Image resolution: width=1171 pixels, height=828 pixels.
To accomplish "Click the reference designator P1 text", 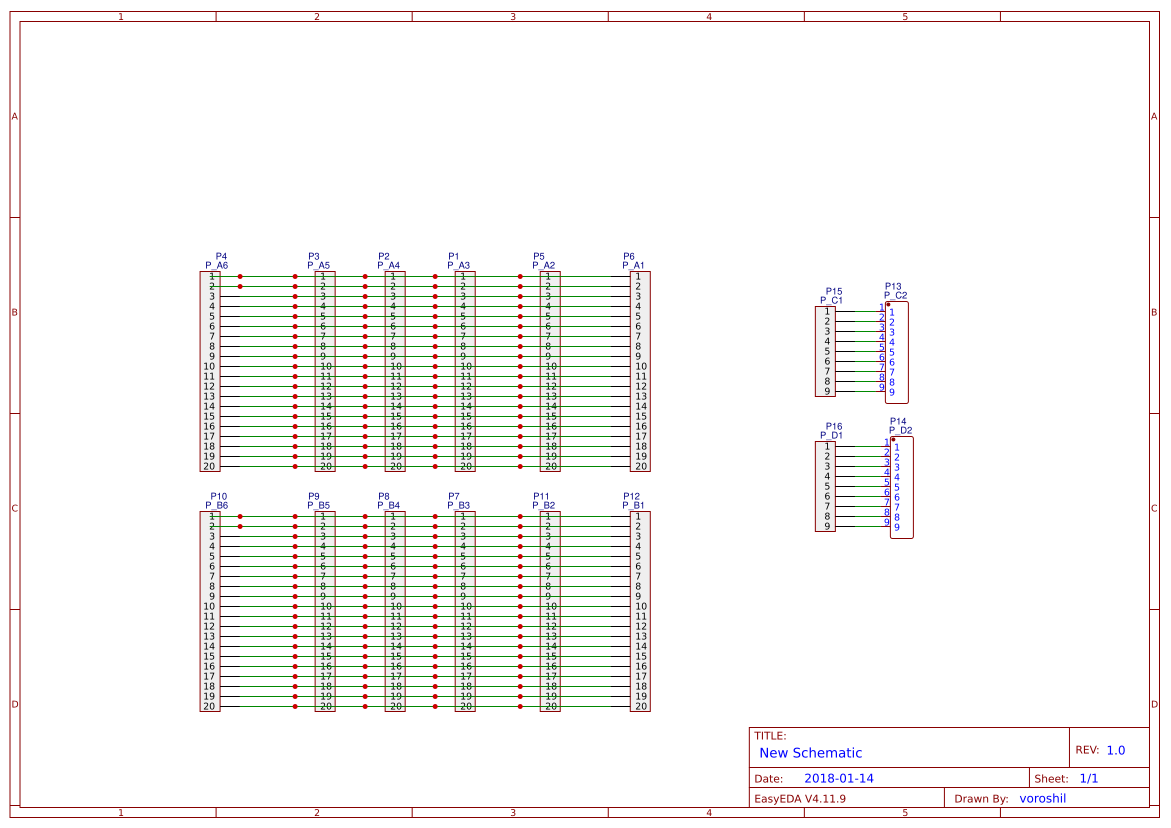I will click(x=452, y=255).
